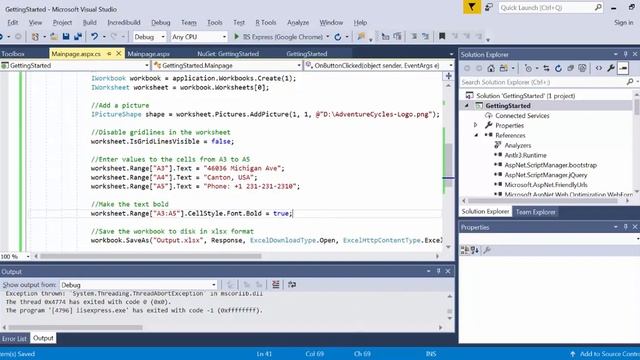The width and height of the screenshot is (640, 360).
Task: Toggle Word Wrap icon in Output toolbar
Action: tap(292, 284)
